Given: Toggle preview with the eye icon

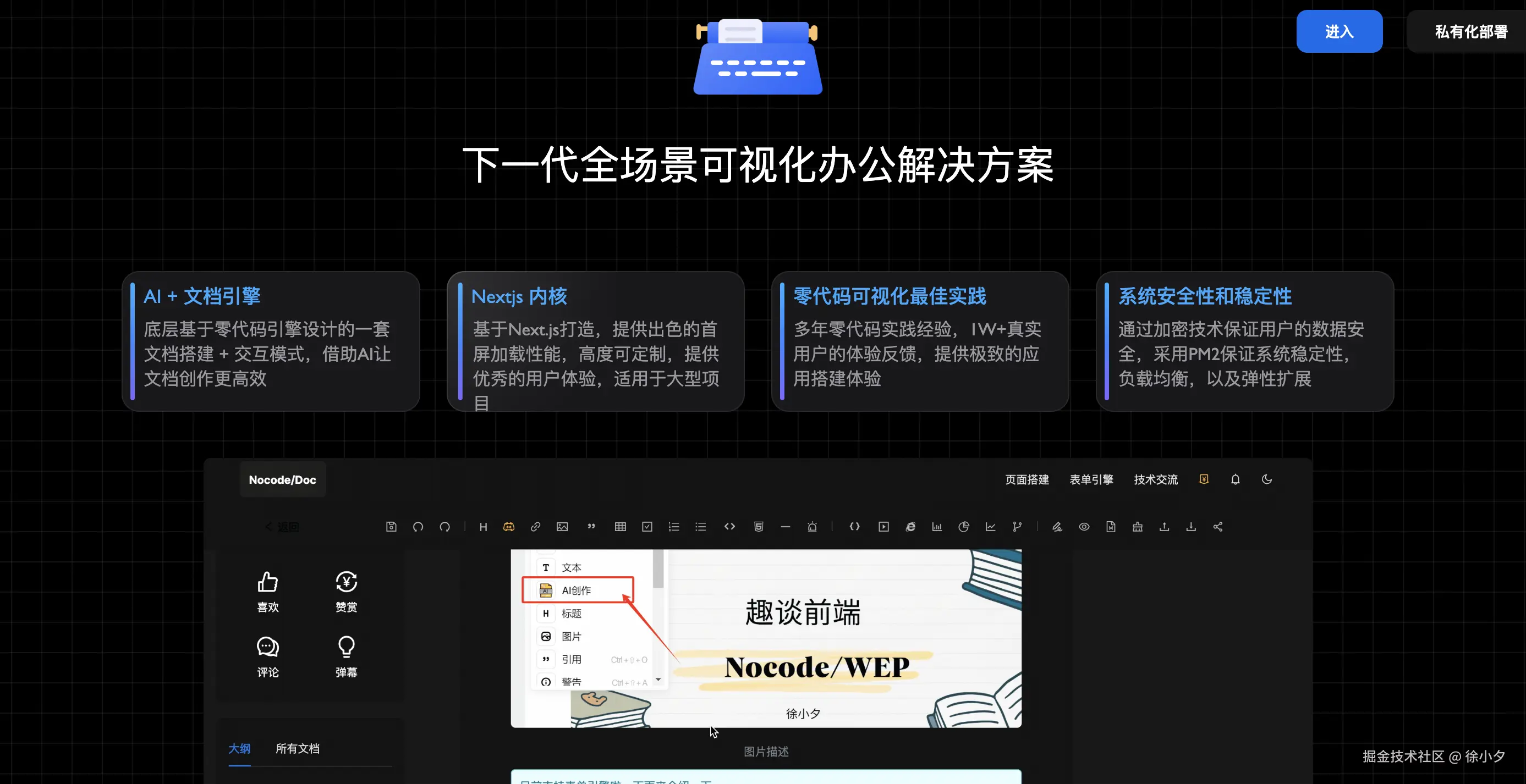Looking at the screenshot, I should 1084,526.
